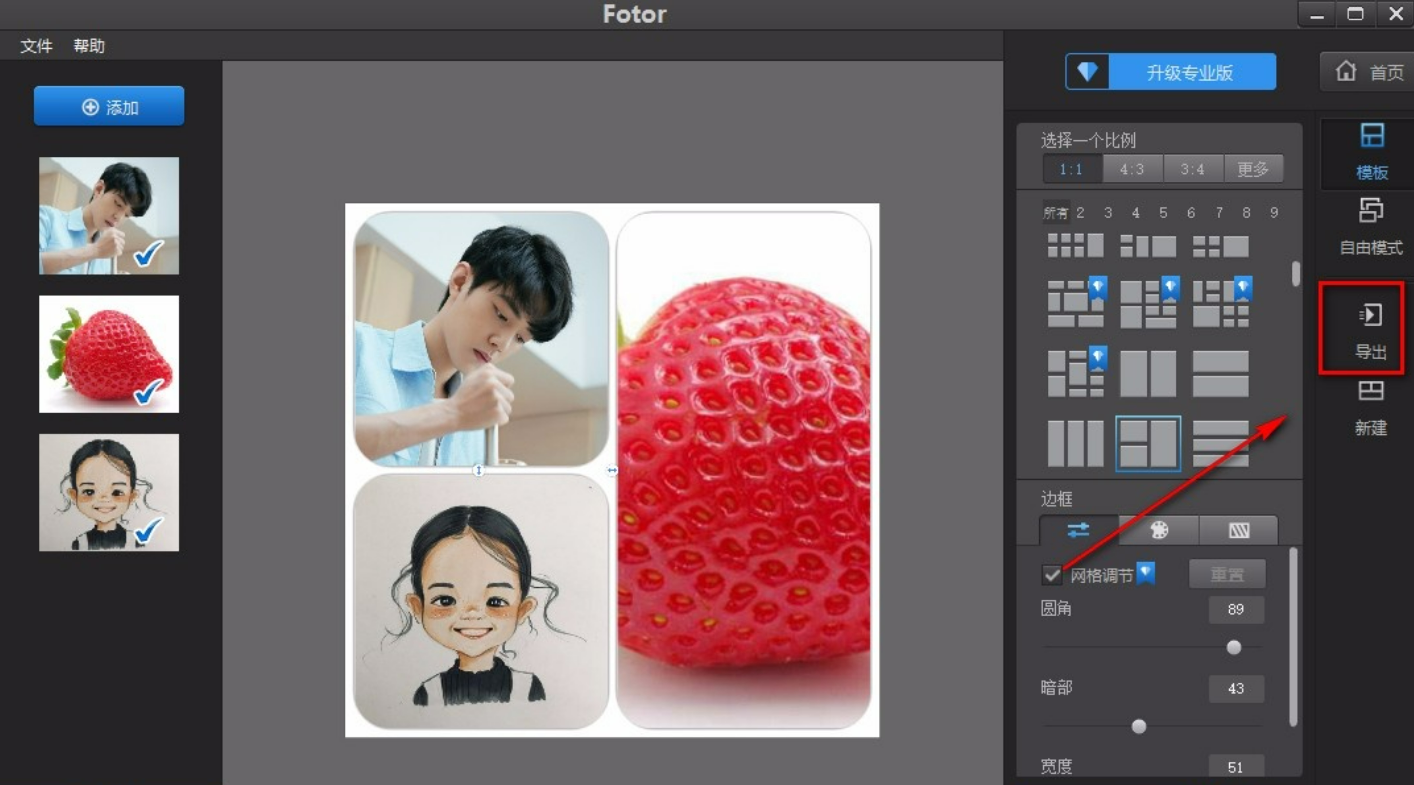Click 新建 to create new collage

coord(1371,407)
